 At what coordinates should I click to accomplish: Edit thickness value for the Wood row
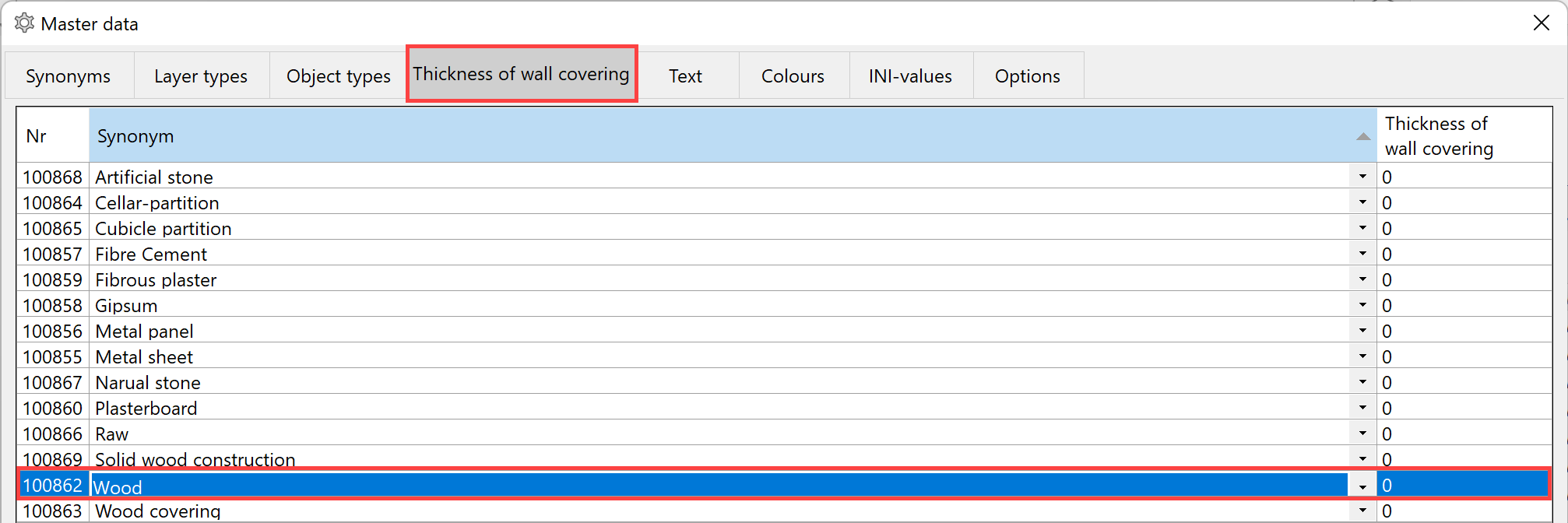pos(1464,485)
